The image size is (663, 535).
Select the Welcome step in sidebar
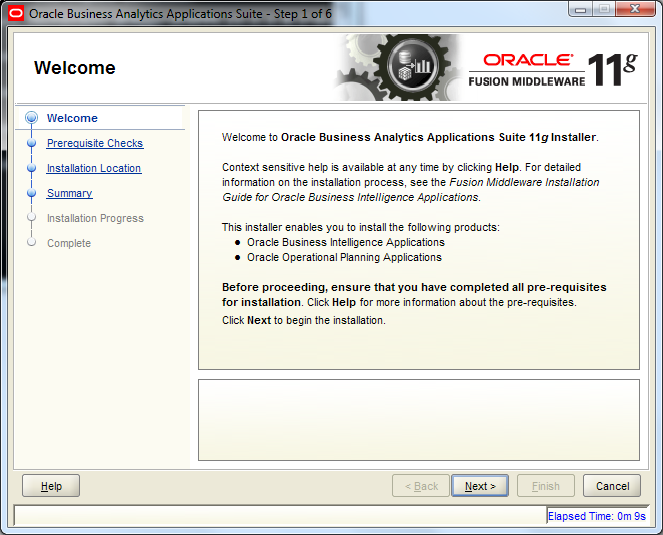pyautogui.click(x=72, y=118)
